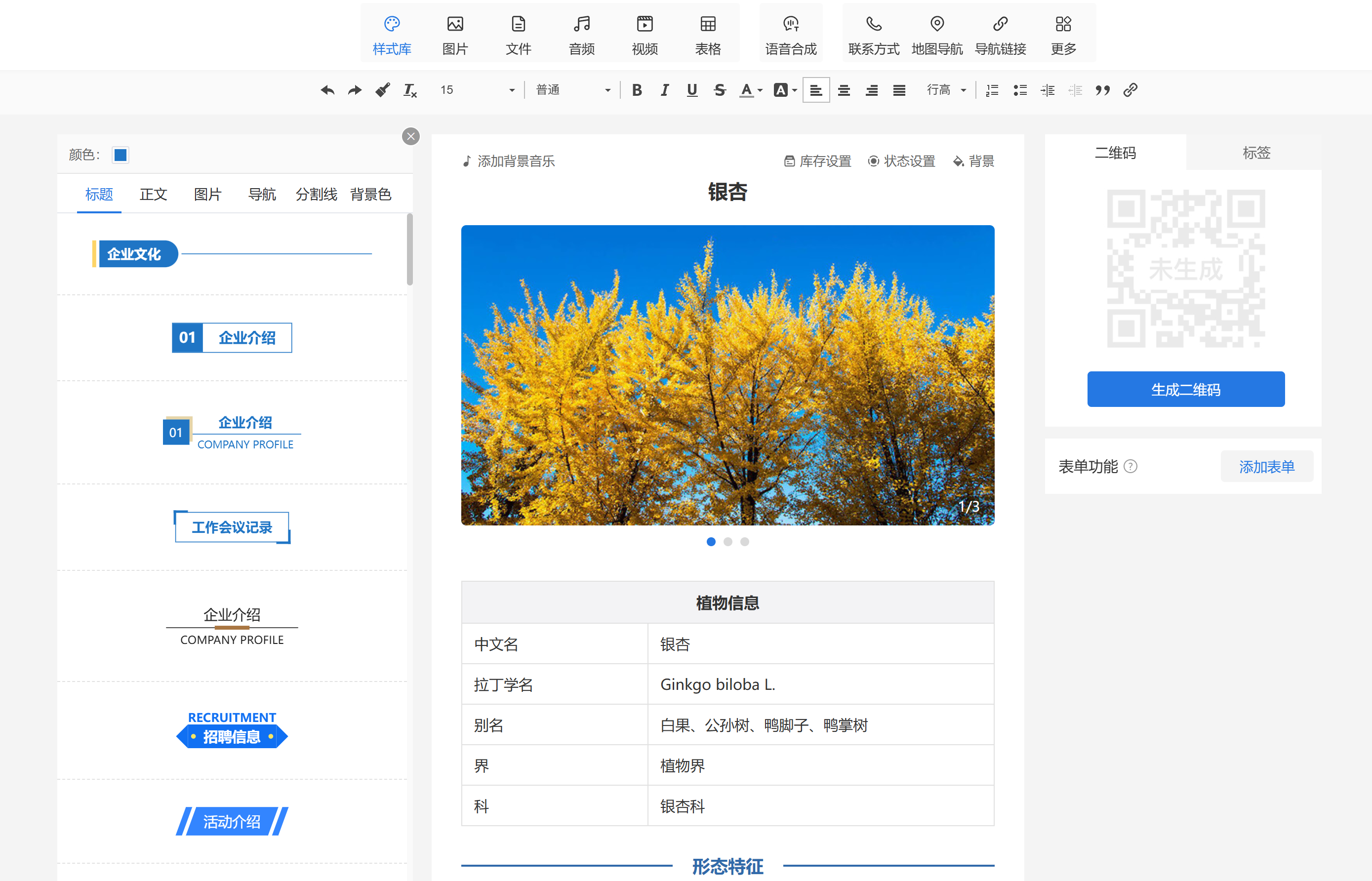Screen dimensions: 1372x881
Task: Switch to the 标签 tab
Action: pyautogui.click(x=1256, y=152)
